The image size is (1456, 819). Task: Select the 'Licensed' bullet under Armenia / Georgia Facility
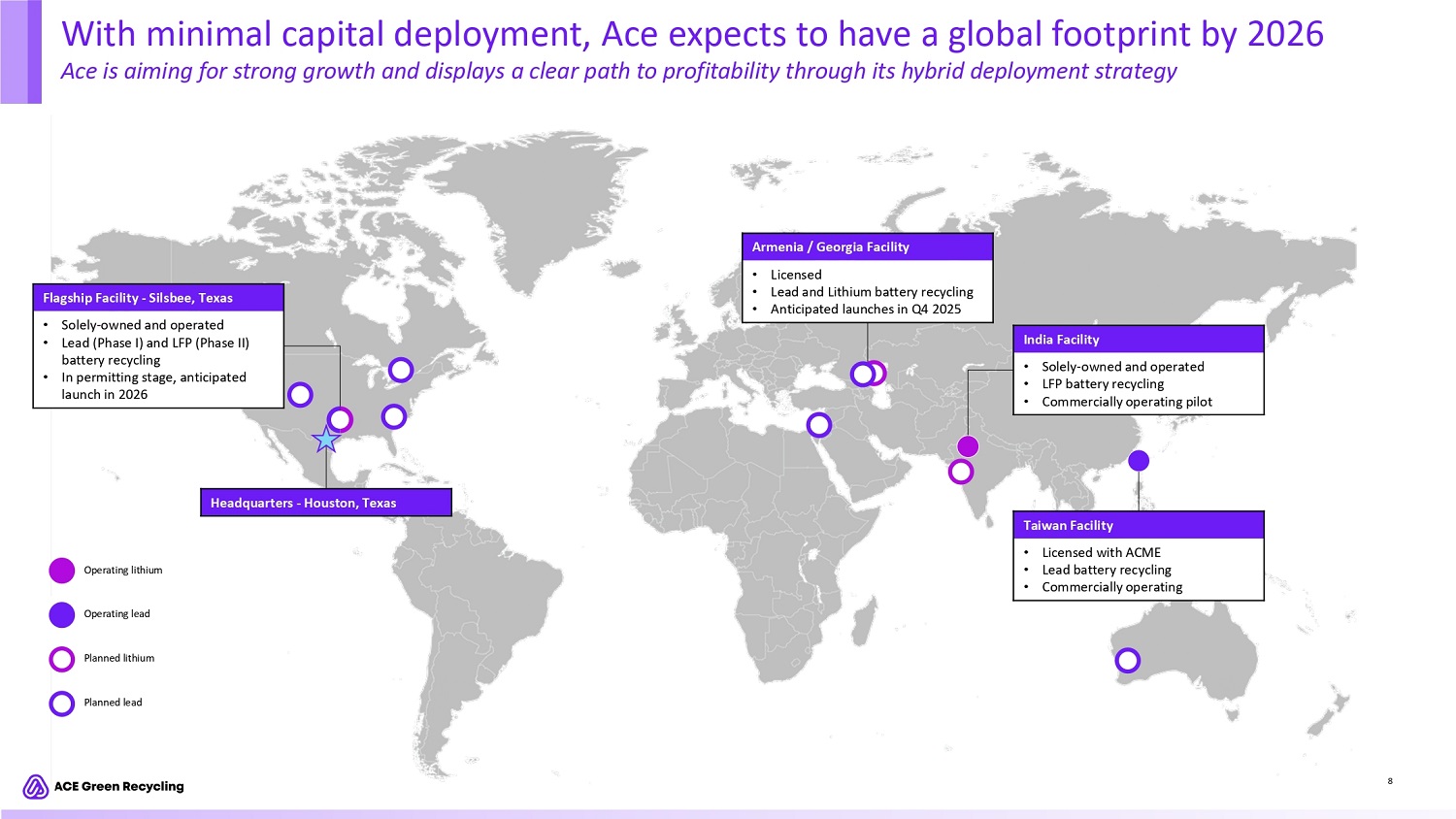tap(796, 275)
